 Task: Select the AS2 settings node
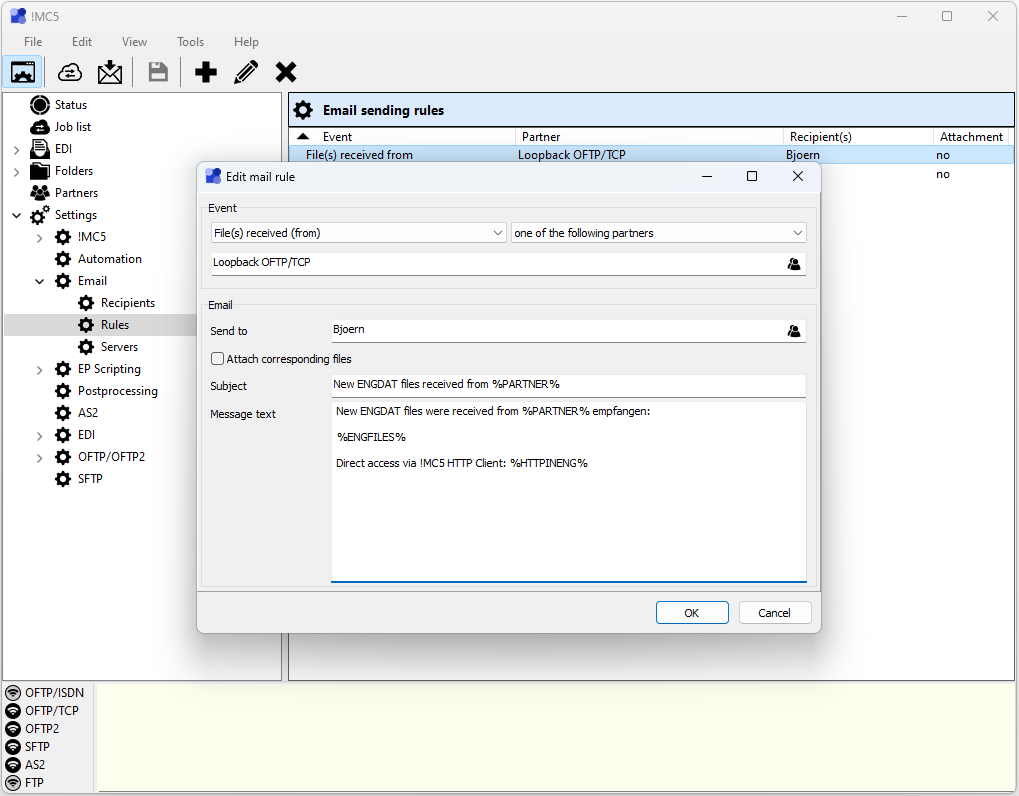(88, 413)
